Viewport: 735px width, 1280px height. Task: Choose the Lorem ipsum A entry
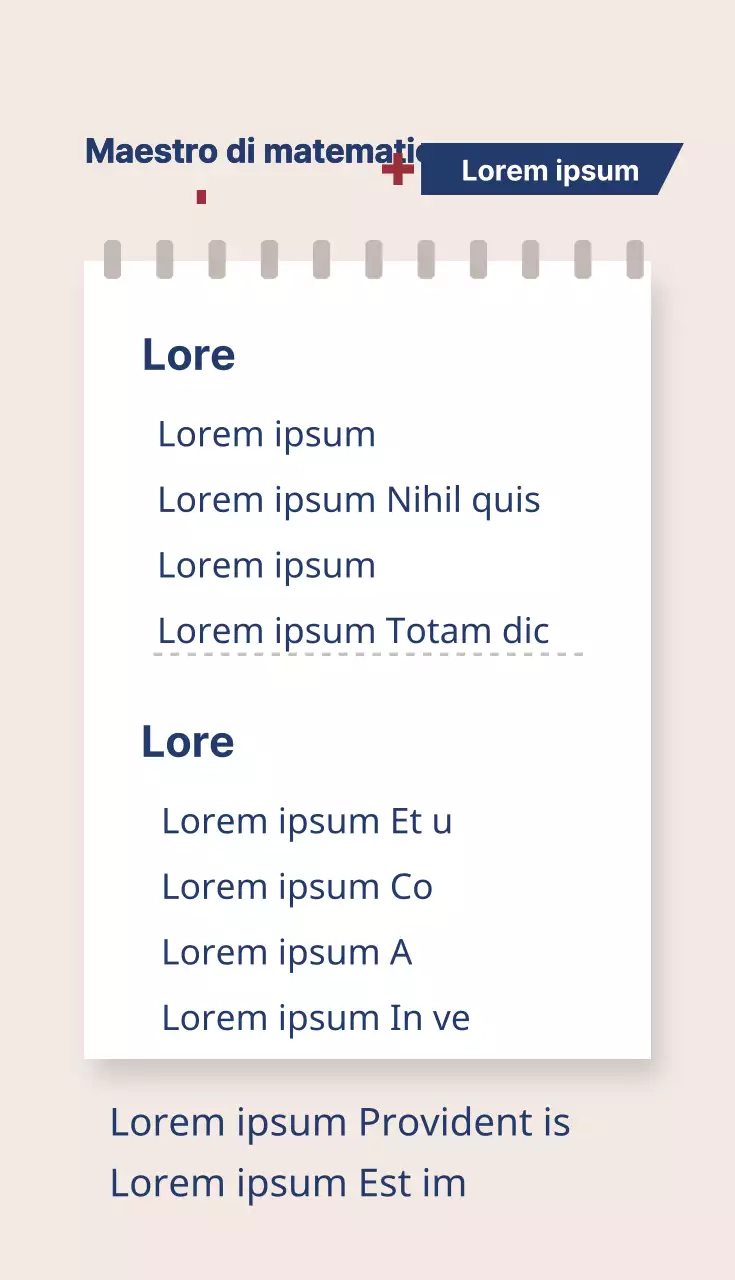(x=287, y=952)
